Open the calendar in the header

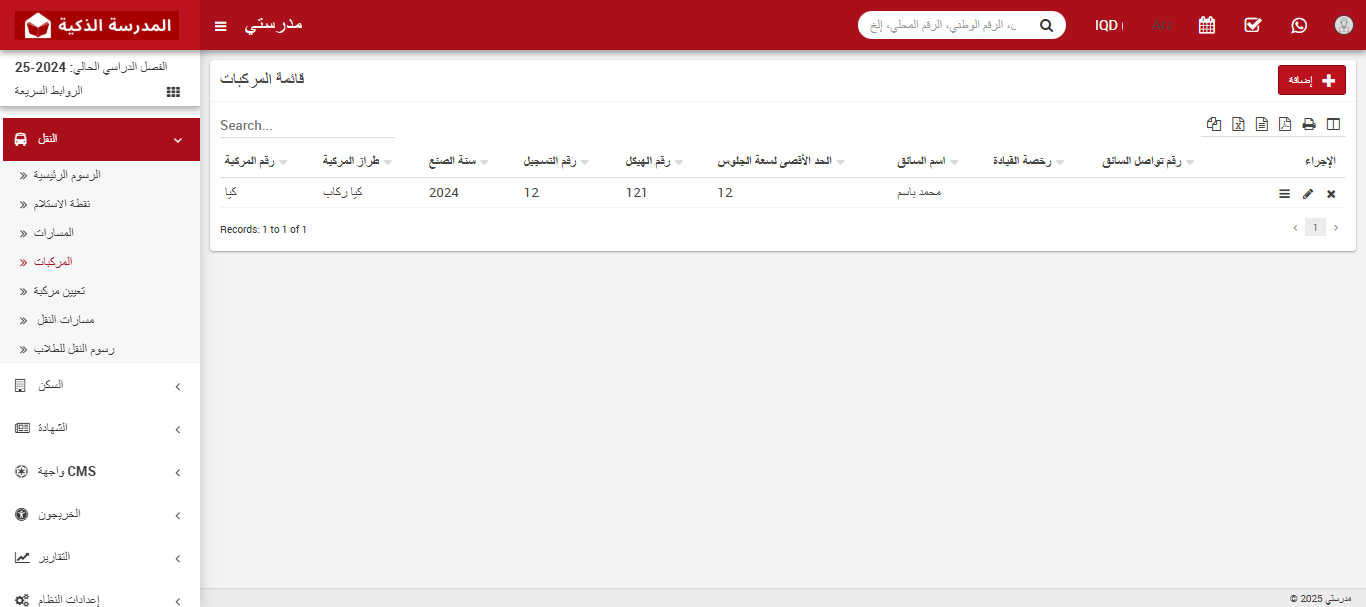[1207, 25]
